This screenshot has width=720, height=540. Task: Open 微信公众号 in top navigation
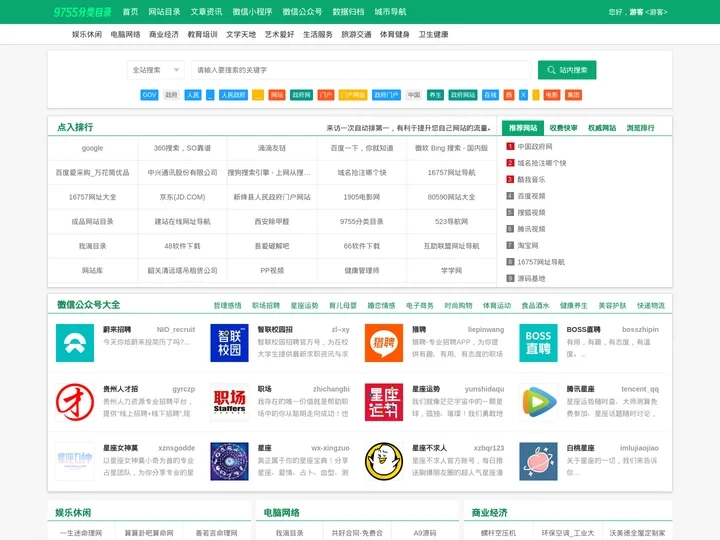[x=302, y=12]
